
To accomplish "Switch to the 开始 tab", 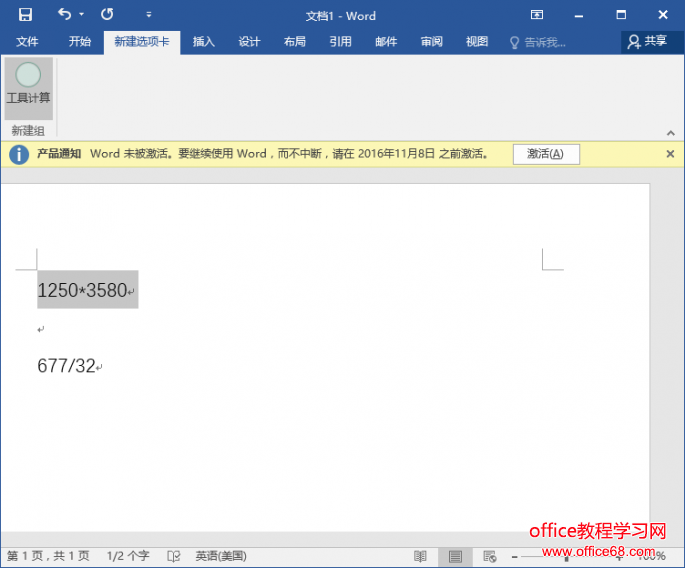I will coord(80,42).
